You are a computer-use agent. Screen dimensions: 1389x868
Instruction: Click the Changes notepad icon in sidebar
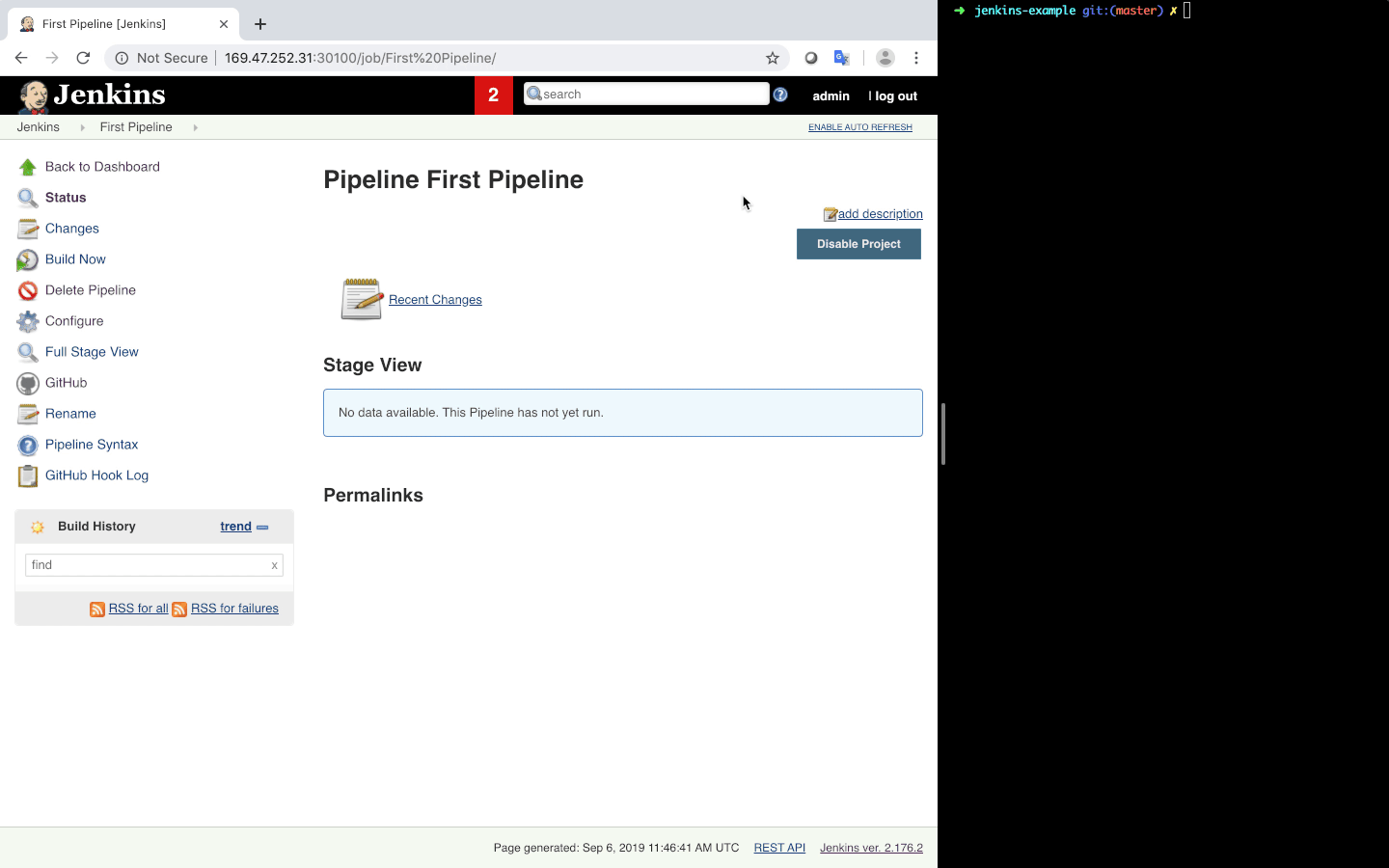(28, 229)
